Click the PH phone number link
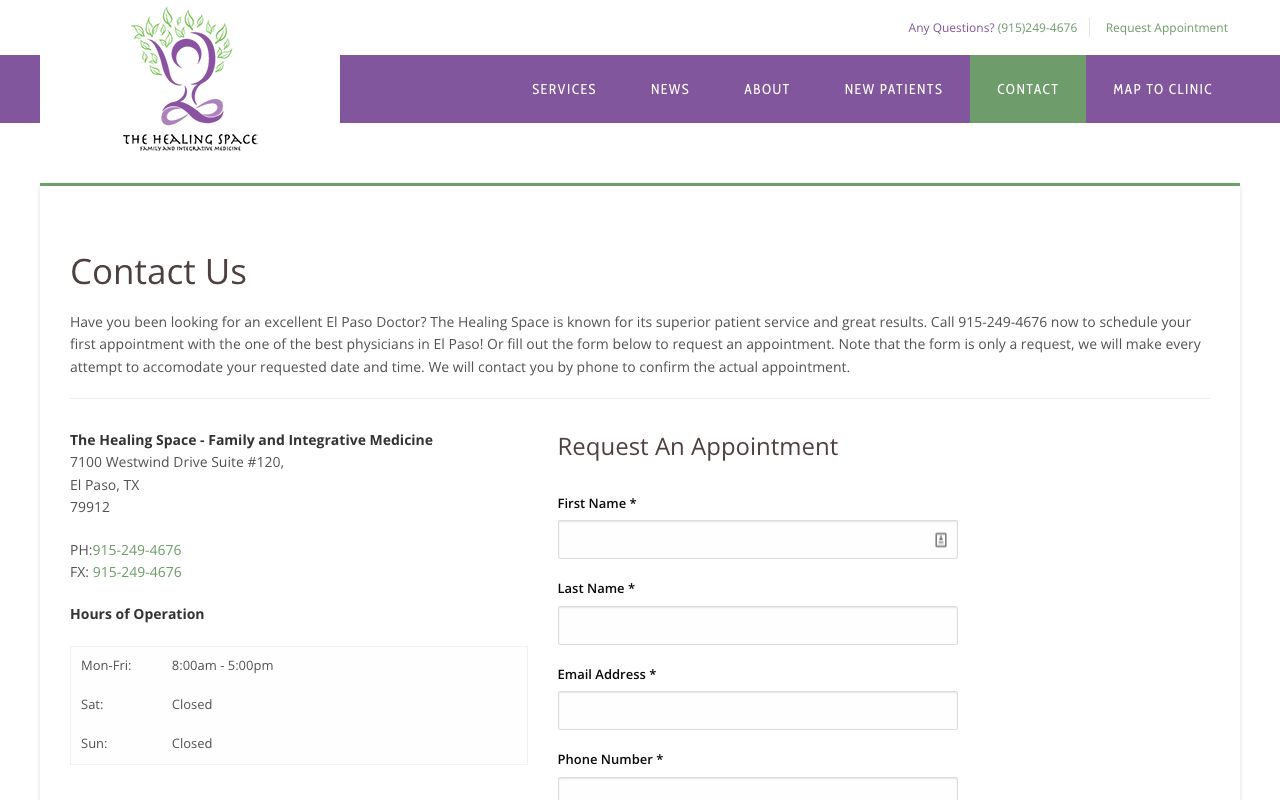Screen dimensions: 1280x800 [x=137, y=550]
